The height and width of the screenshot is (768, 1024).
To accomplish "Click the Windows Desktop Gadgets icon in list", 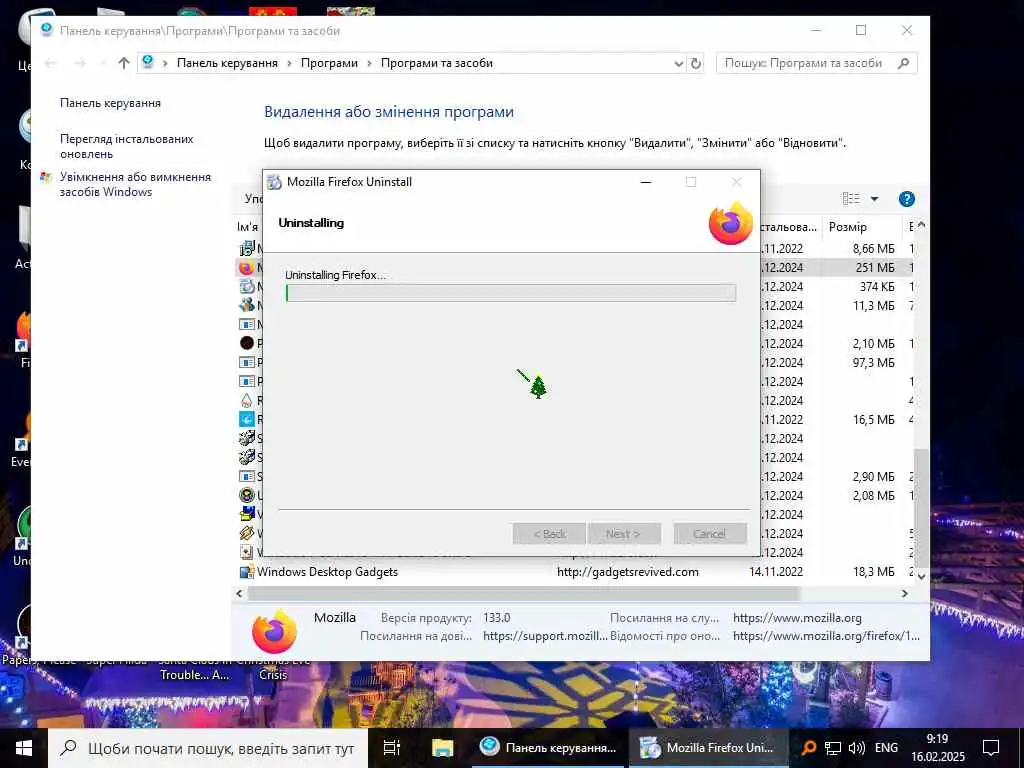I will point(247,572).
